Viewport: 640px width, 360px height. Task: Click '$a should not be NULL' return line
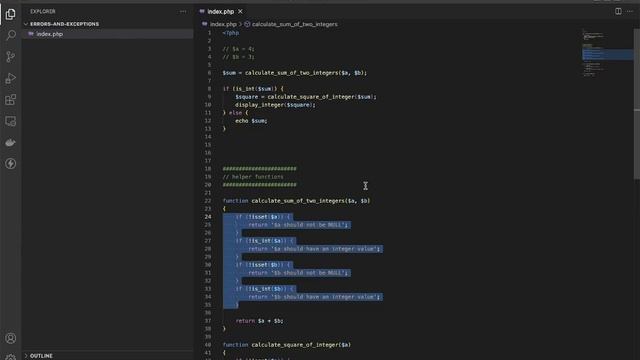(298, 225)
